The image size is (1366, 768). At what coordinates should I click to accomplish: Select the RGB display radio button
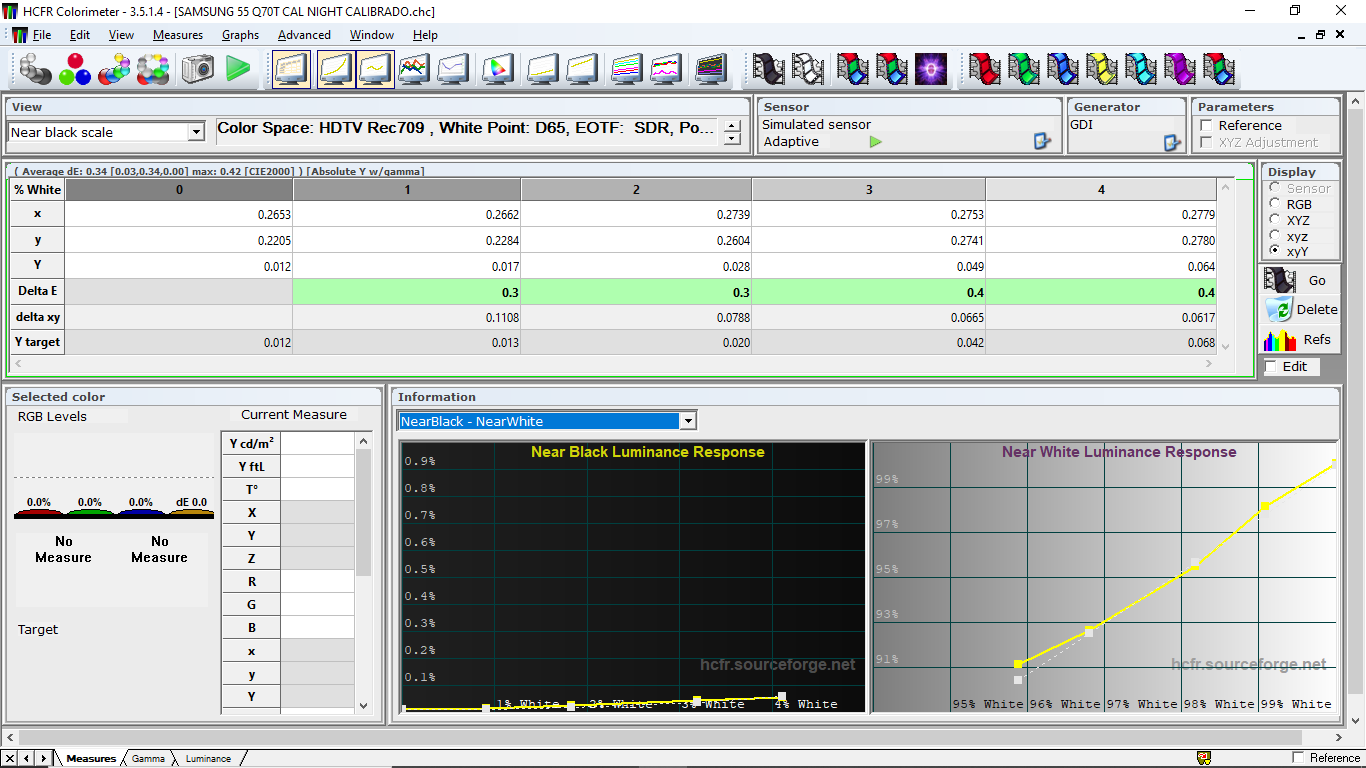click(x=1274, y=204)
